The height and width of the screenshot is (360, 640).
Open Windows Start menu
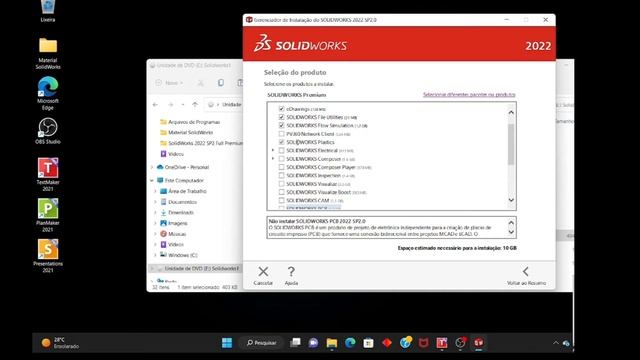click(227, 343)
